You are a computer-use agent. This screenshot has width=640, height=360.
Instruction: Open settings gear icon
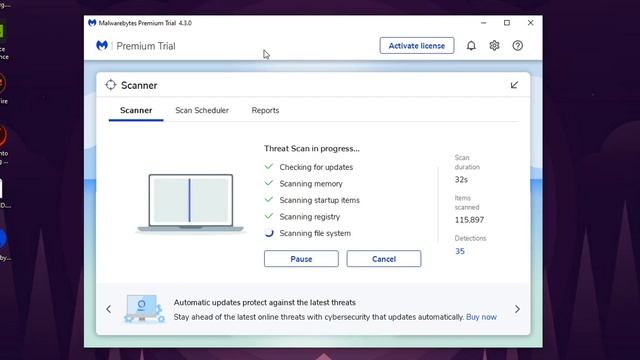tap(494, 46)
